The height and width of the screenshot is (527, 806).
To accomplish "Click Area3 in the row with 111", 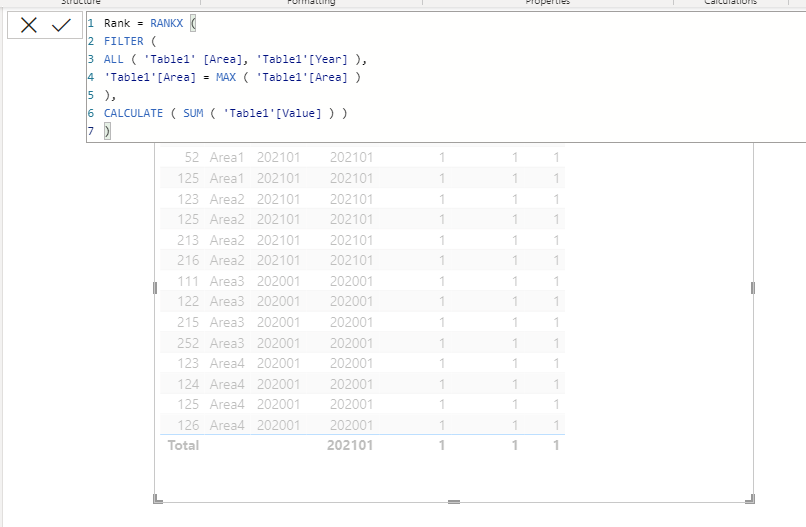I will pos(227,281).
